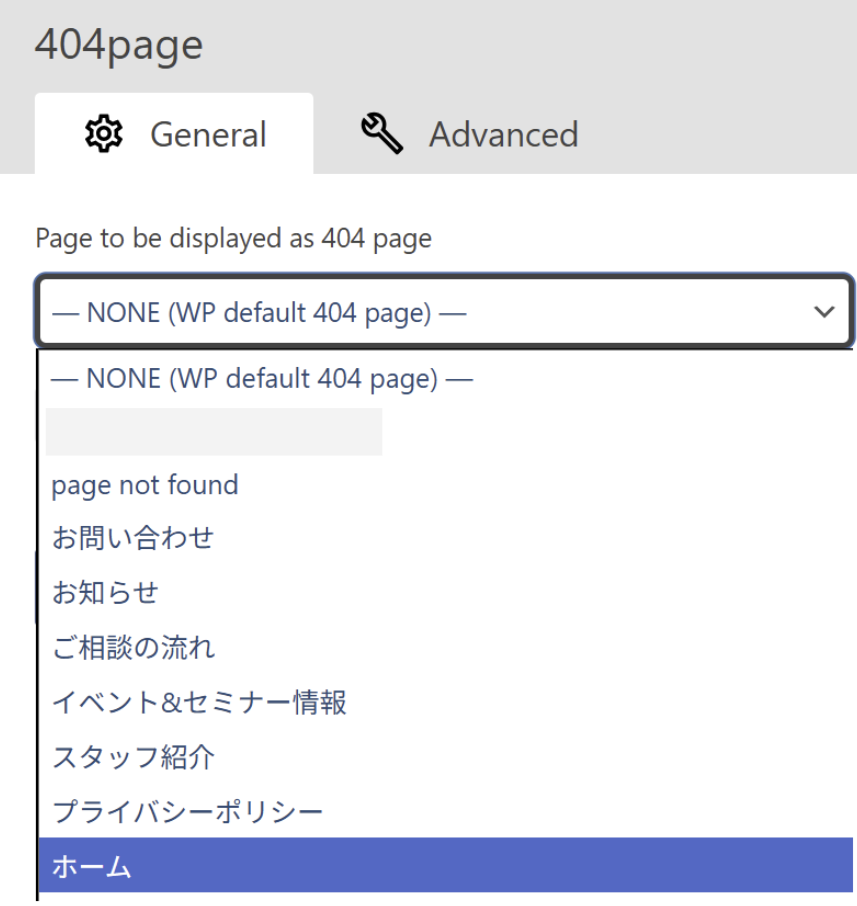Image resolution: width=857 pixels, height=906 pixels.
Task: Switch to the General tab label
Action: tap(208, 135)
